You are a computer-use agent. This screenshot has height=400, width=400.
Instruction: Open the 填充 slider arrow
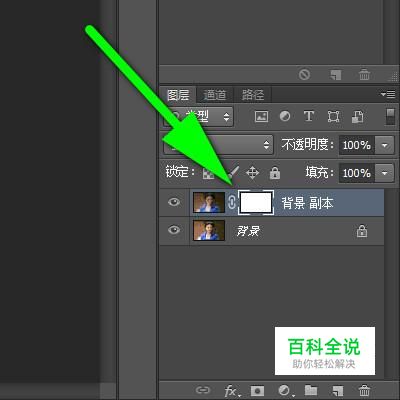[x=385, y=173]
